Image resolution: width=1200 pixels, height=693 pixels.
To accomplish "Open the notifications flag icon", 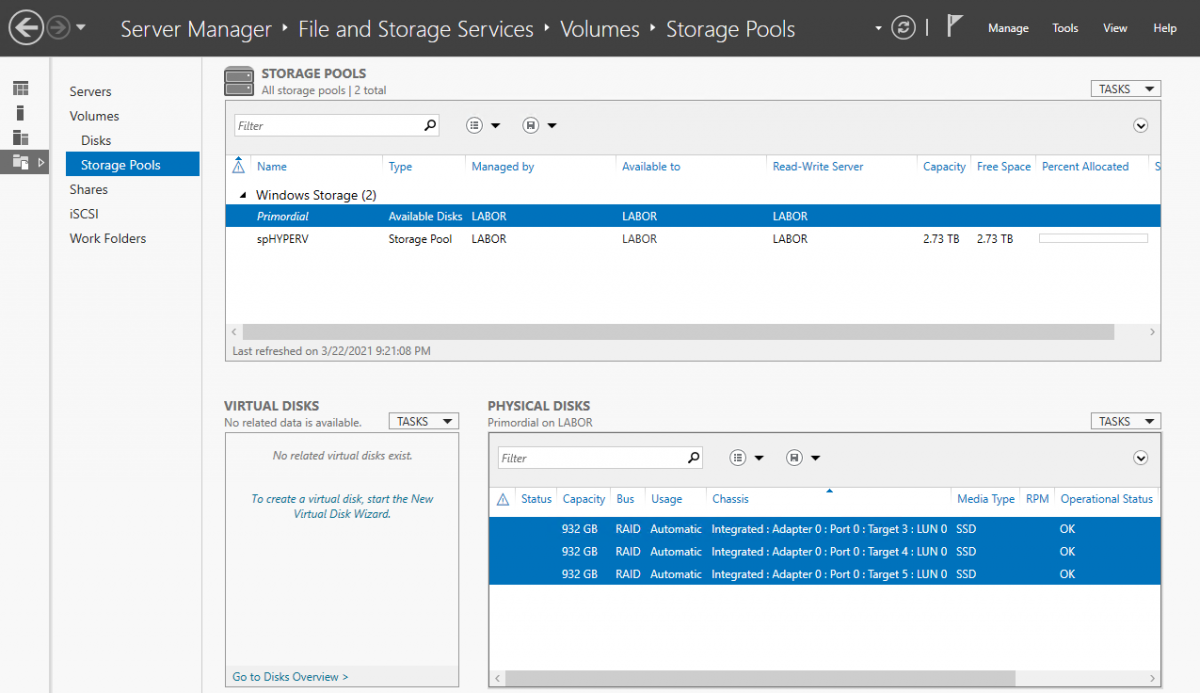I will [x=954, y=27].
